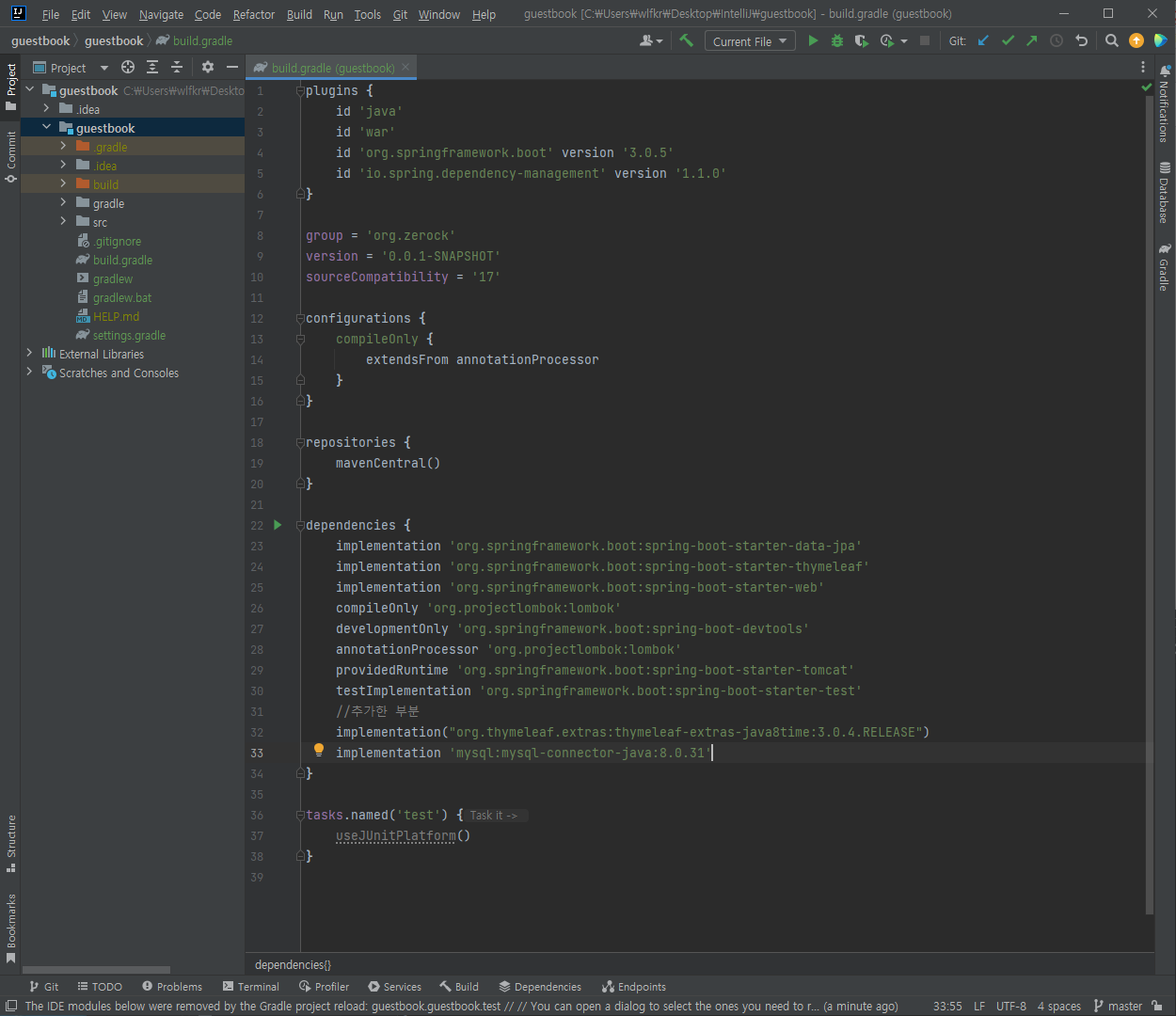Open the Notifications side panel
Image resolution: width=1176 pixels, height=1016 pixels.
1165,103
